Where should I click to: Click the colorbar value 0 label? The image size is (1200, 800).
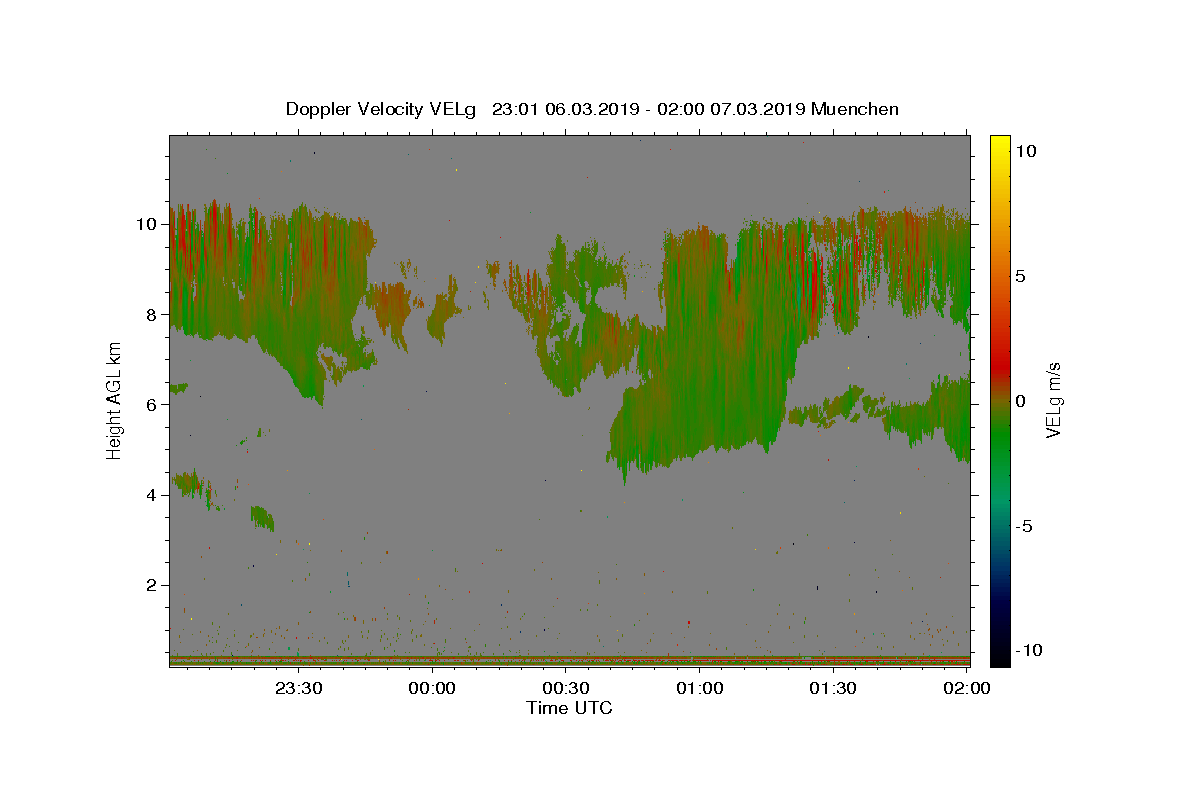[1020, 400]
